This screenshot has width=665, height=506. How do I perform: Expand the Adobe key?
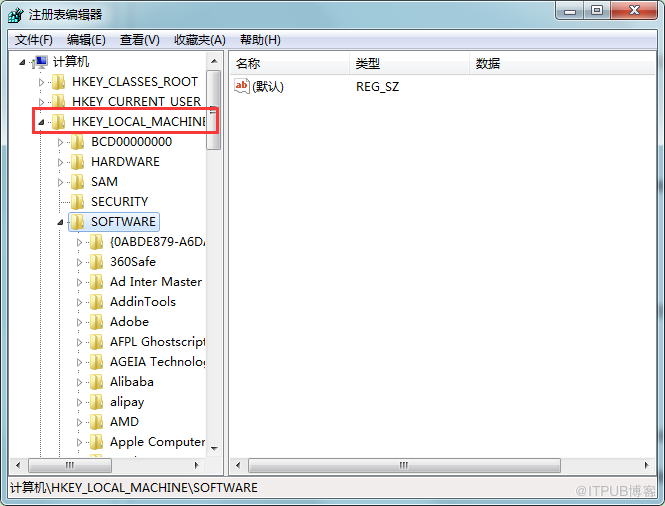(79, 322)
